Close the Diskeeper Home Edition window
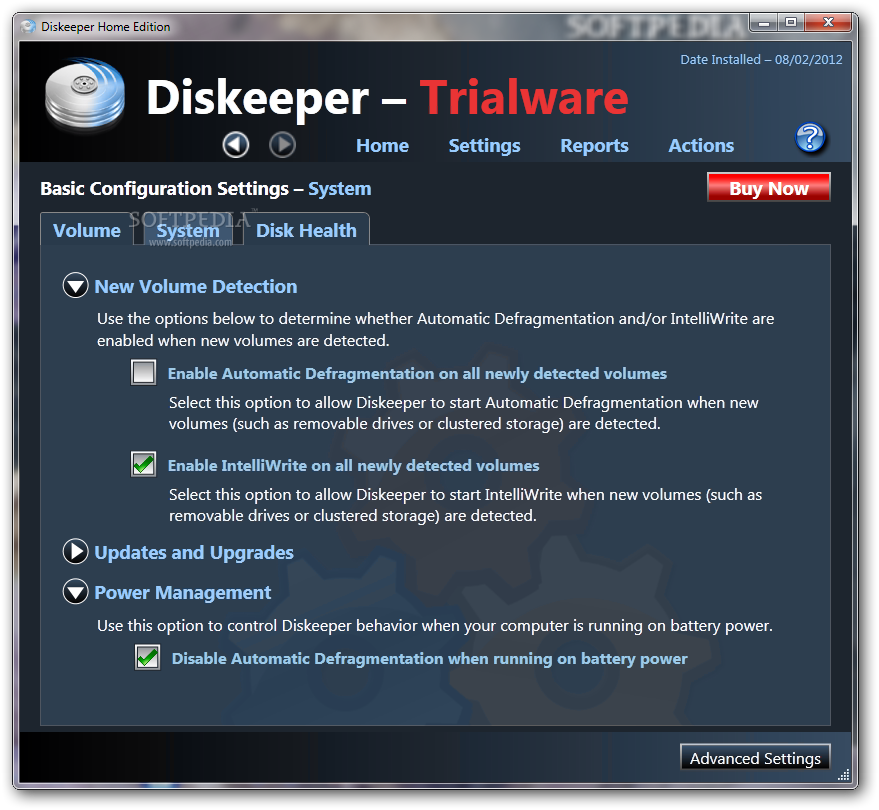879x810 pixels. (x=828, y=22)
